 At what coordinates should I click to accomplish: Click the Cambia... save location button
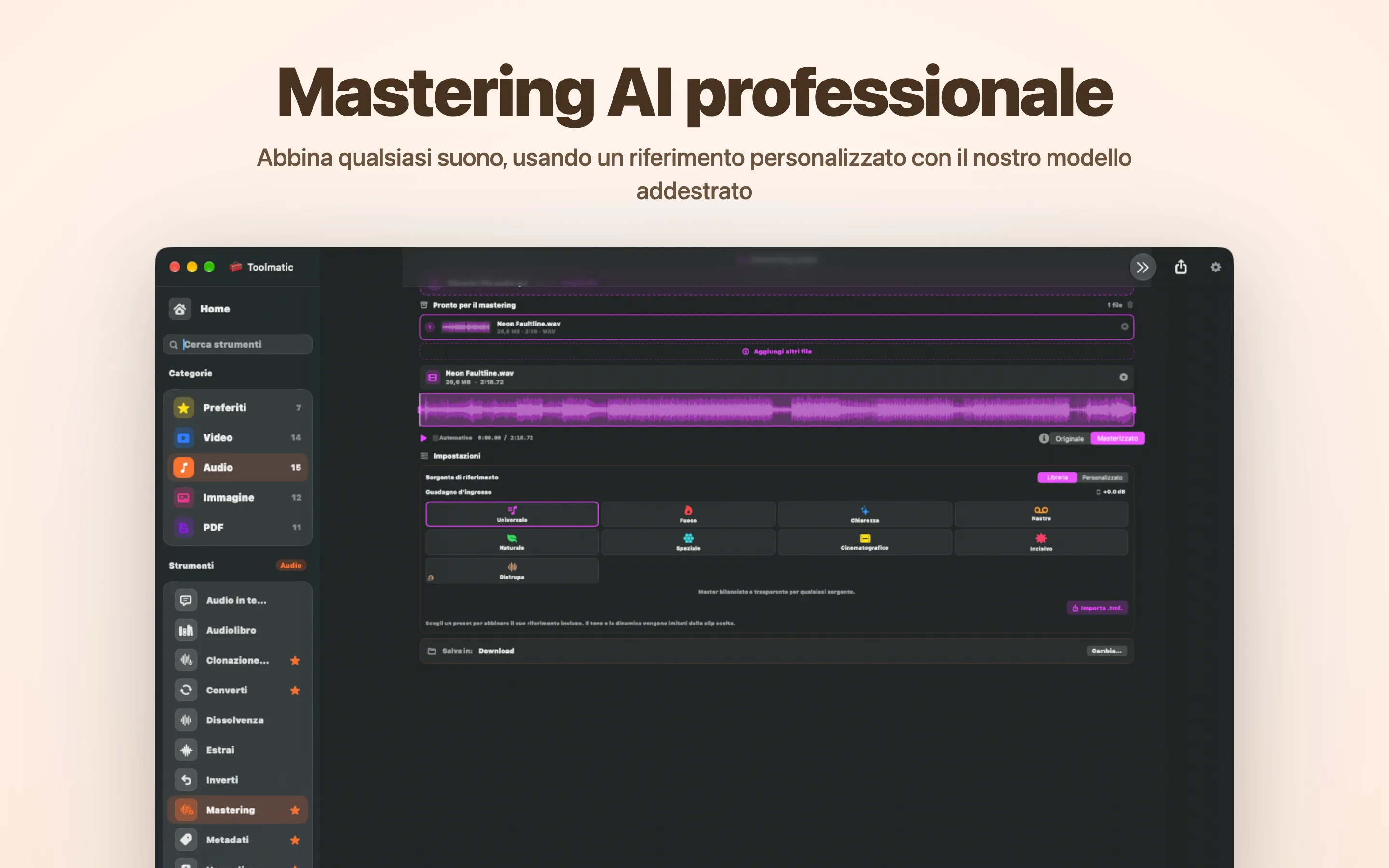(x=1106, y=651)
